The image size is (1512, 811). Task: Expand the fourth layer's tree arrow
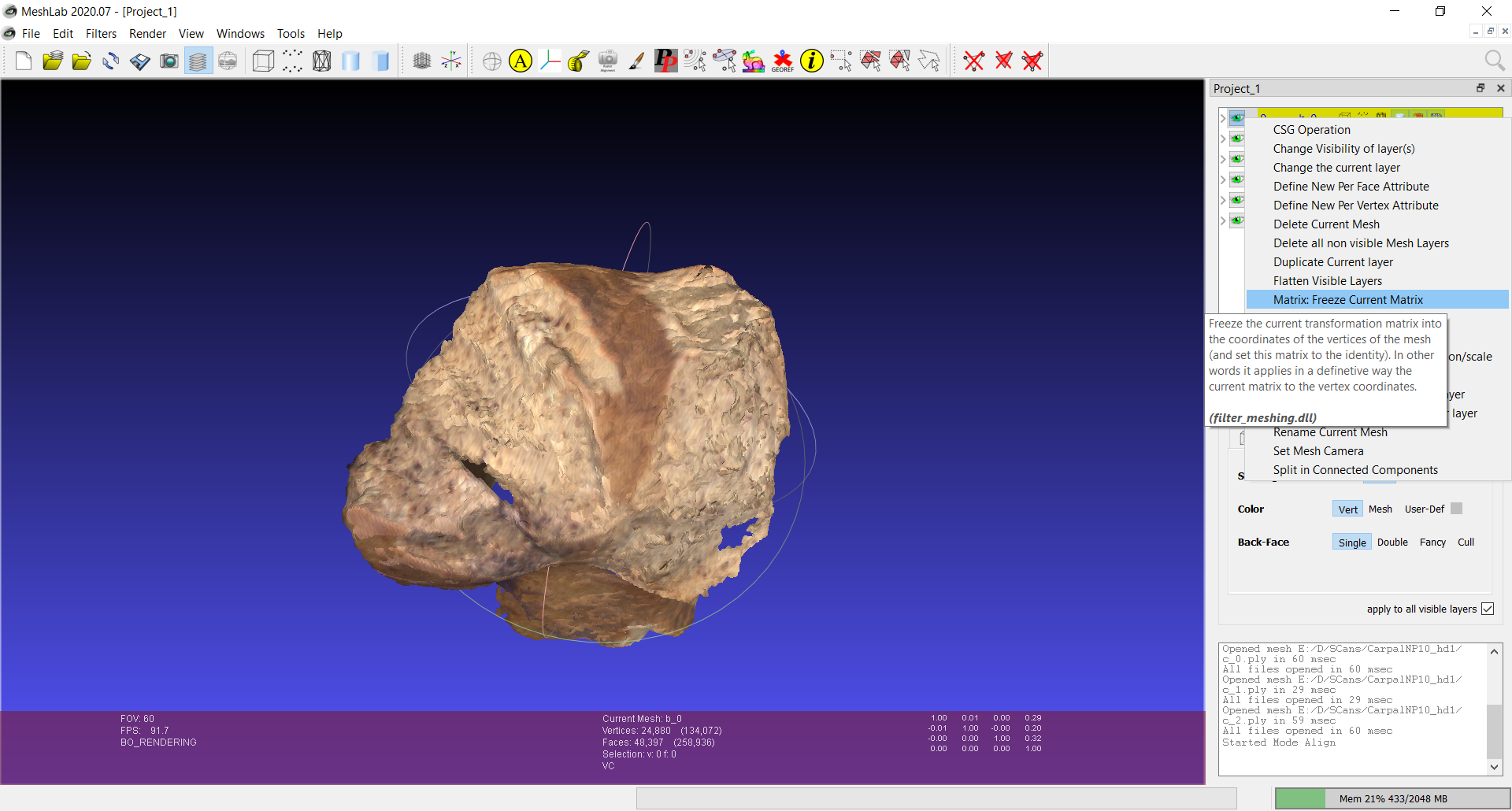(x=1223, y=180)
